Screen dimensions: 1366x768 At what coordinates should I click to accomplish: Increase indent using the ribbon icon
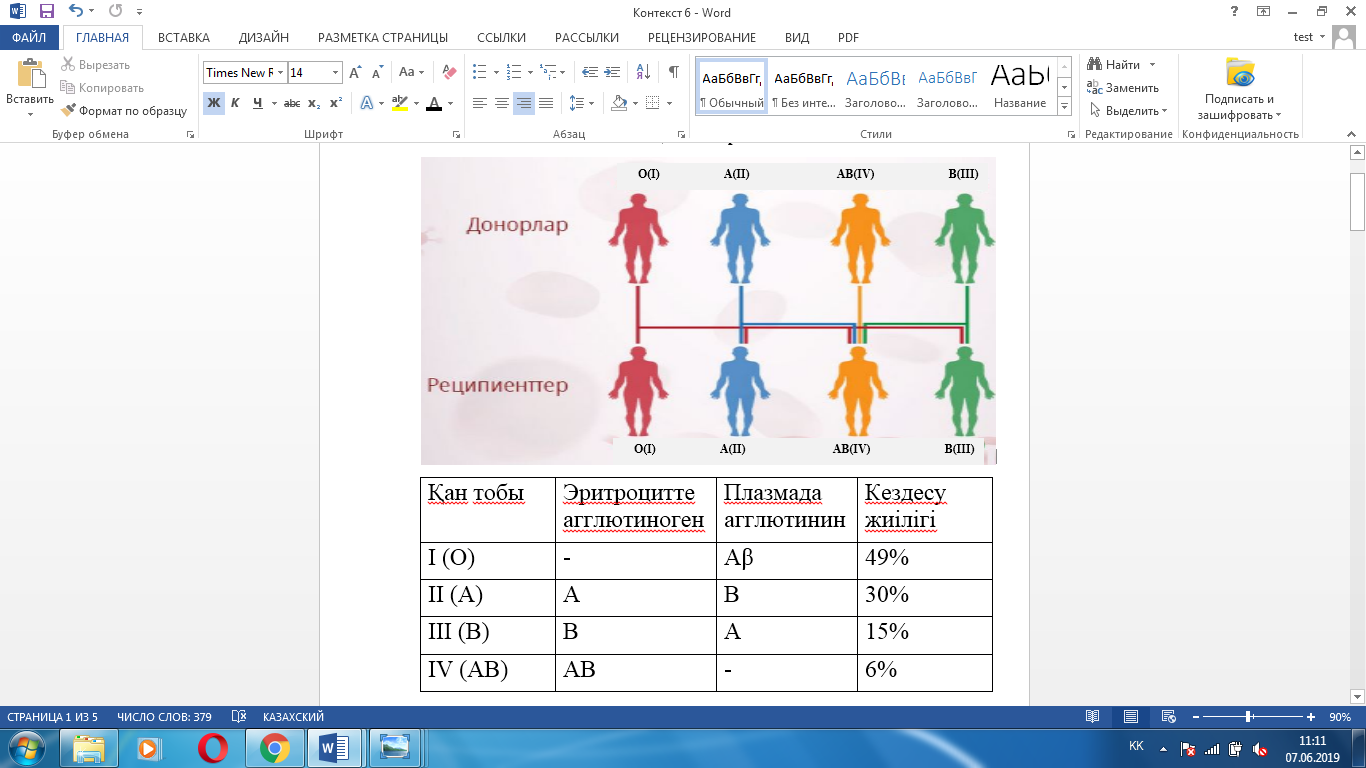pyautogui.click(x=612, y=73)
